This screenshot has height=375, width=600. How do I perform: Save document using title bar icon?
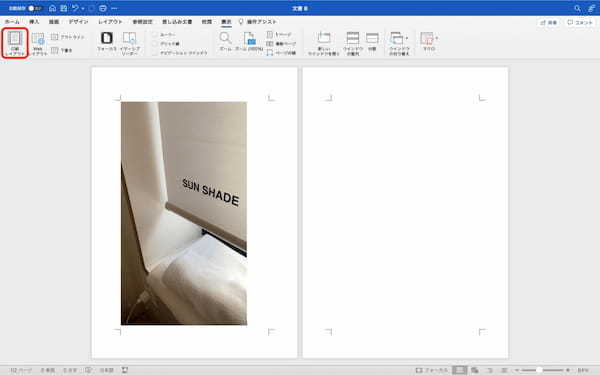64,8
